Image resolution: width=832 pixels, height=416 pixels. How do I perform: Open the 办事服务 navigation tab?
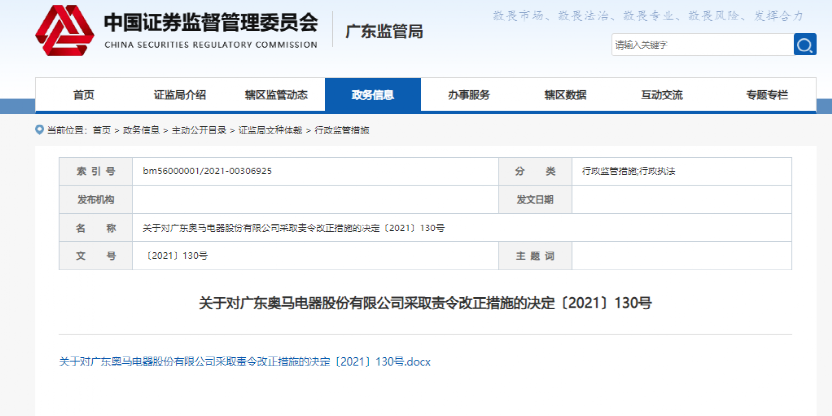[469, 95]
